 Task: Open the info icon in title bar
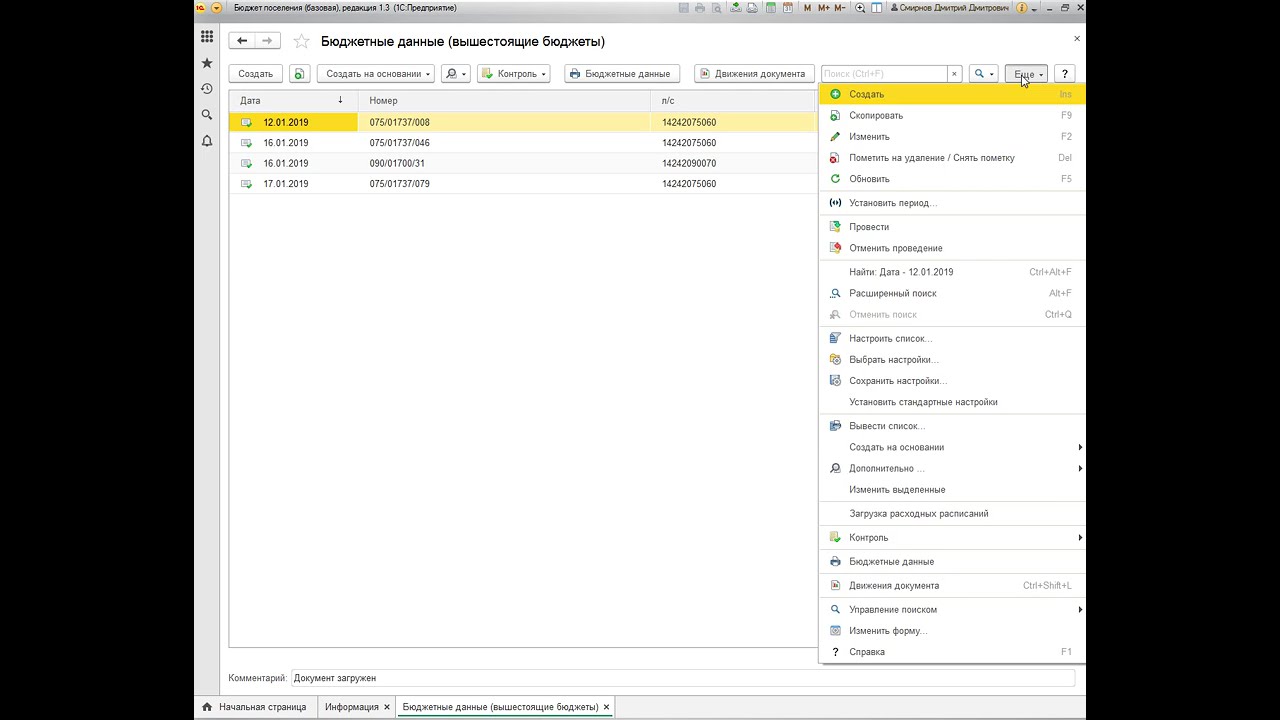(1022, 8)
